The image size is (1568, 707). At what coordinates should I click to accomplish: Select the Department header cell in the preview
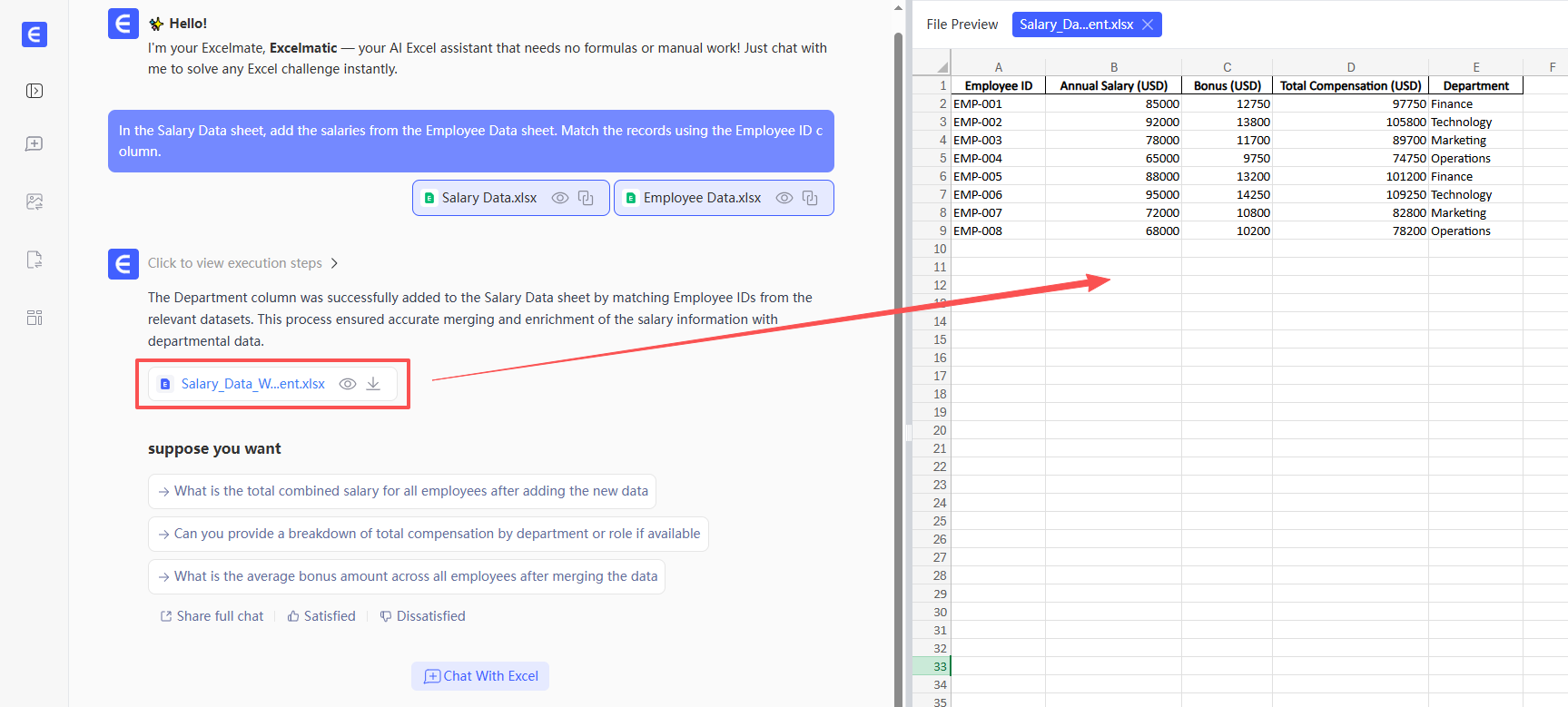pyautogui.click(x=1475, y=86)
